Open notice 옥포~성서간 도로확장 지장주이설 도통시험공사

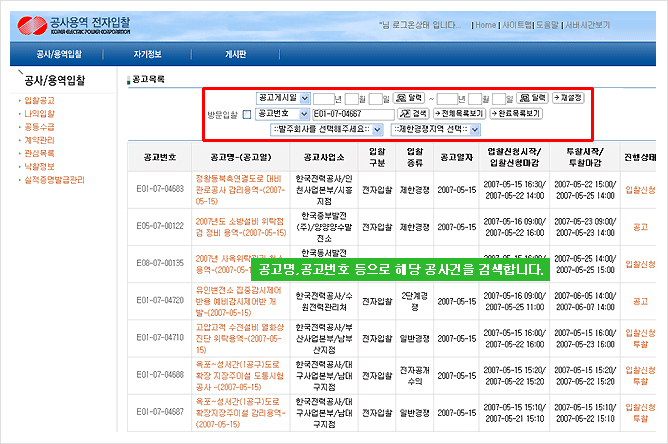click(x=239, y=376)
